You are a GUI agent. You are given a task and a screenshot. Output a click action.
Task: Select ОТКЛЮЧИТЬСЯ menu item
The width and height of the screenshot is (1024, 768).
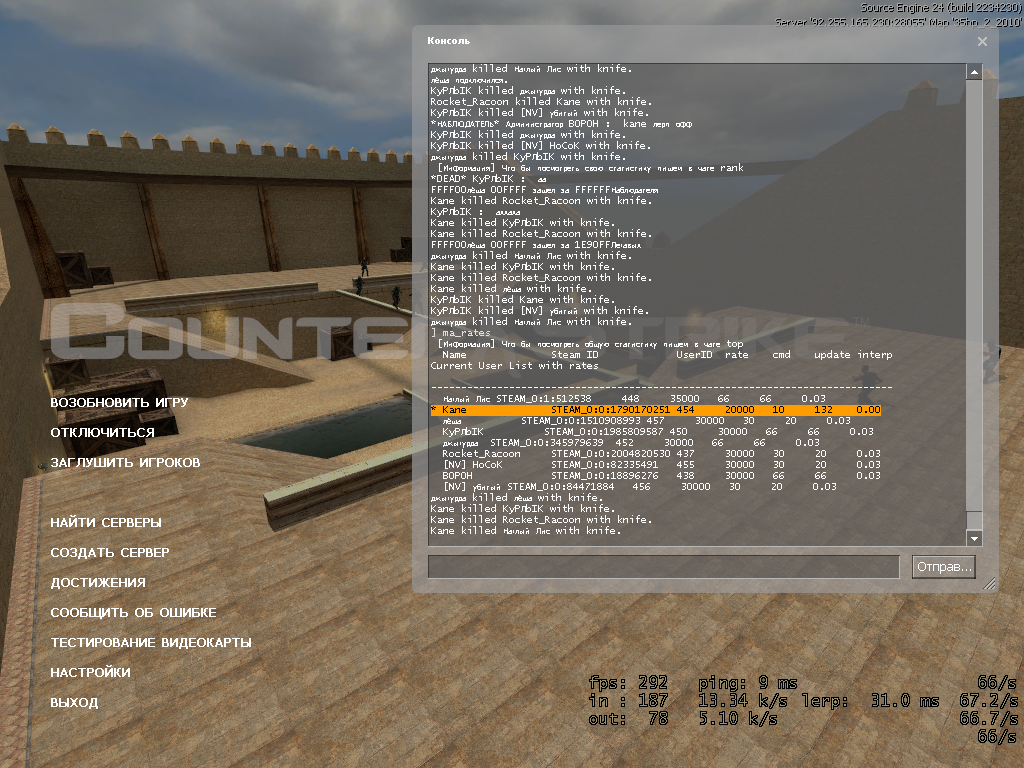[103, 432]
